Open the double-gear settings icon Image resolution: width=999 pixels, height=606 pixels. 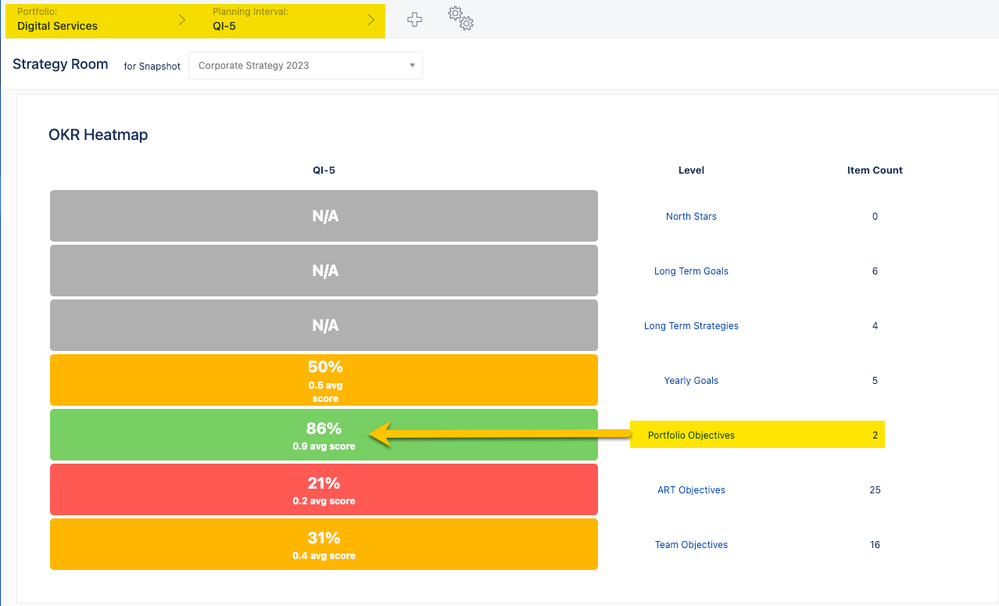coord(461,18)
